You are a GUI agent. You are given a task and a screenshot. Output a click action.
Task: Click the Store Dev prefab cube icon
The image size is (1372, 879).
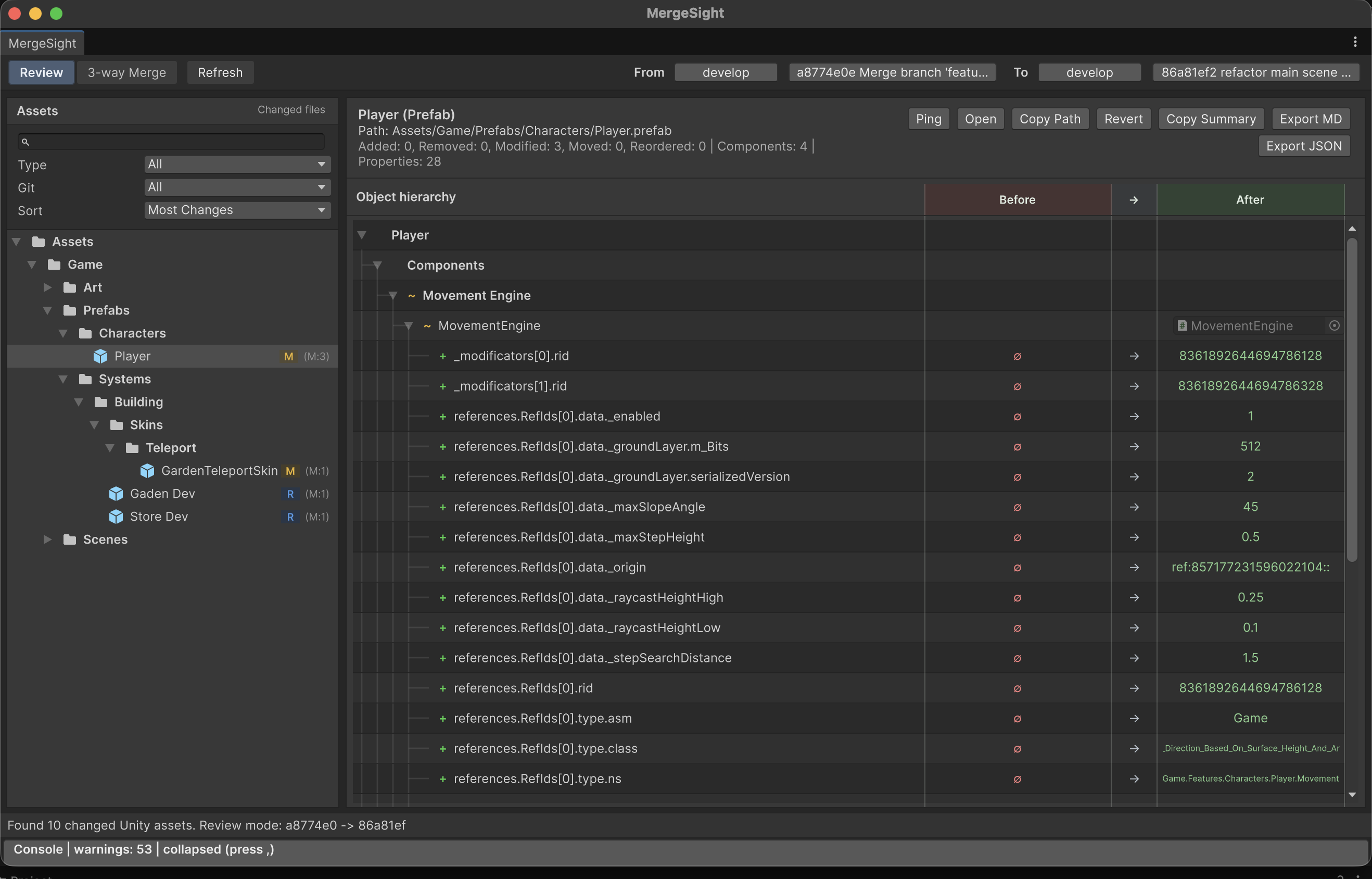pyautogui.click(x=116, y=517)
